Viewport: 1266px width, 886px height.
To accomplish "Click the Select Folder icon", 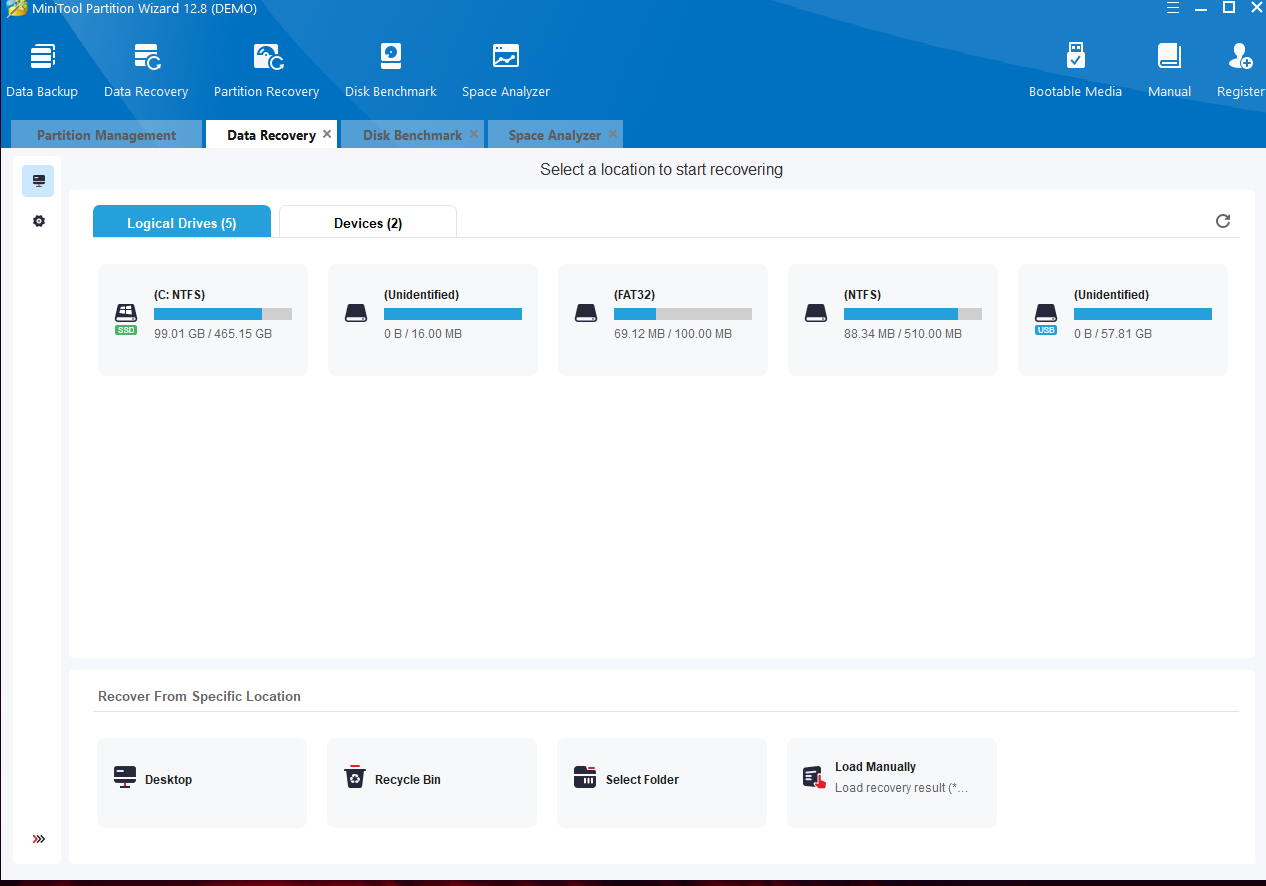I will (585, 777).
